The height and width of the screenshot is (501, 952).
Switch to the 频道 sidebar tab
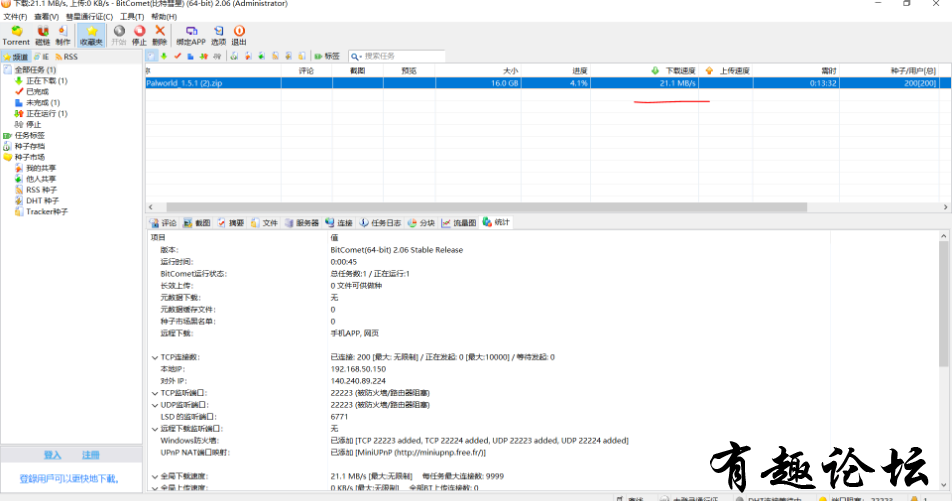(16, 56)
